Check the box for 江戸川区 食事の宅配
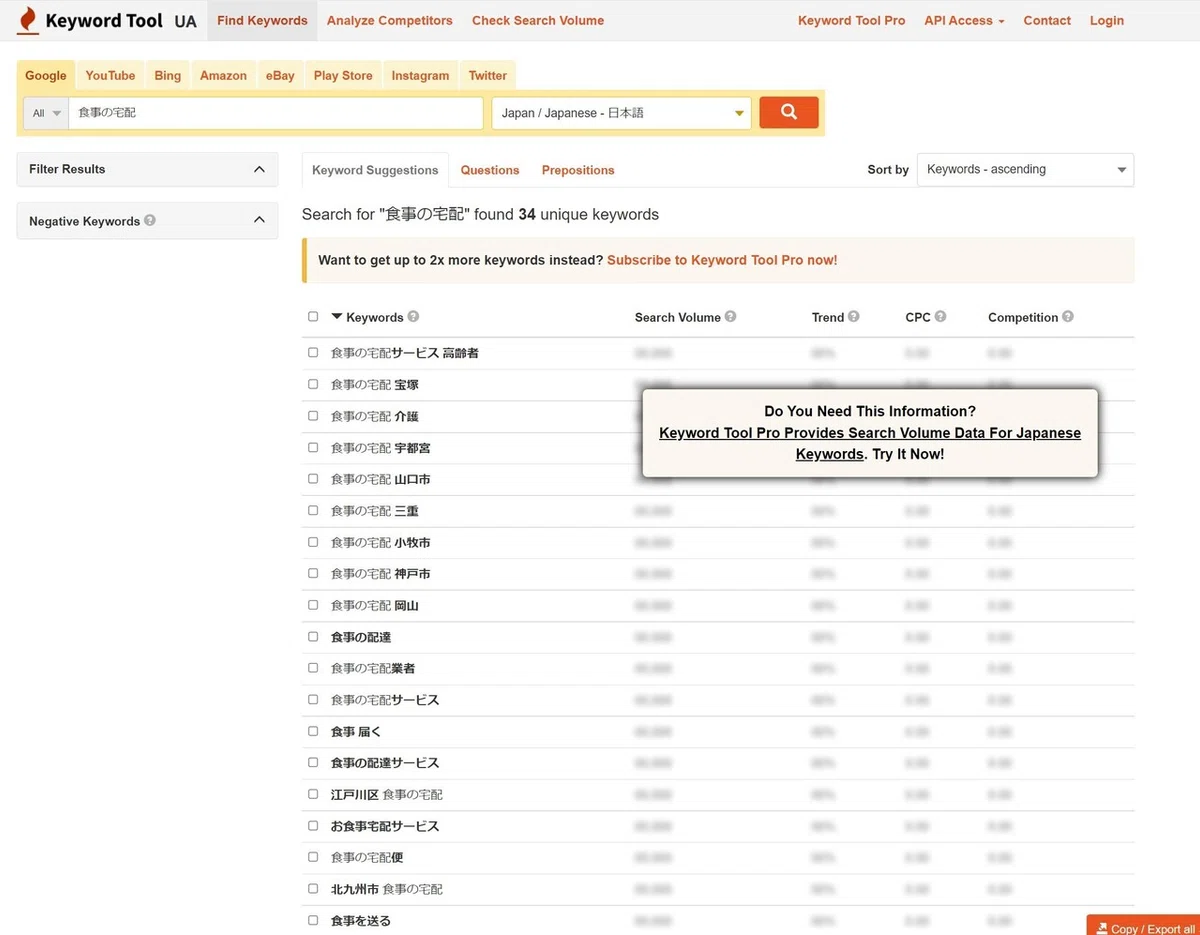This screenshot has width=1200, height=935. coord(313,793)
